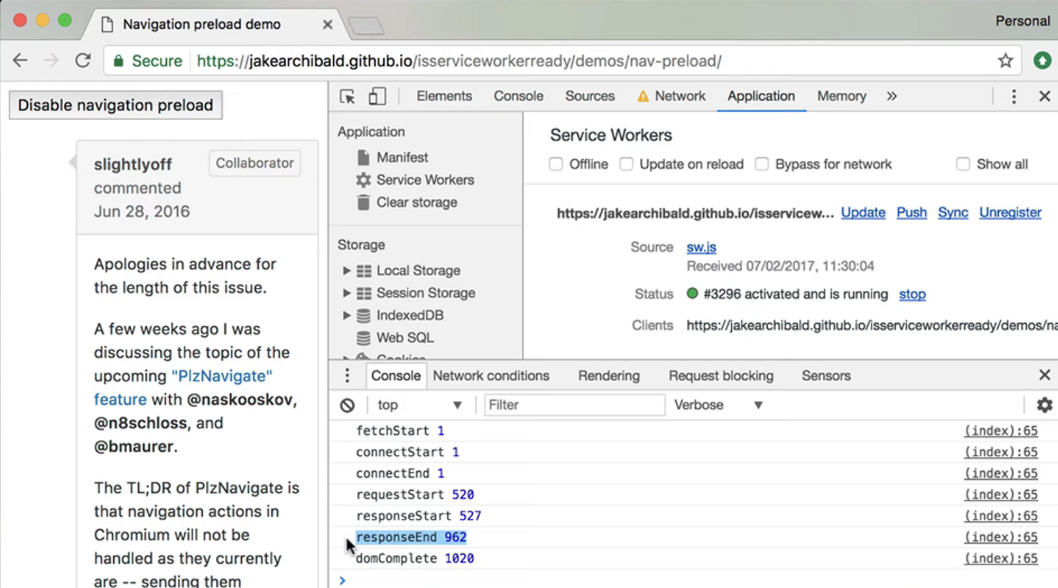
Task: Click the Sync link
Action: point(953,213)
